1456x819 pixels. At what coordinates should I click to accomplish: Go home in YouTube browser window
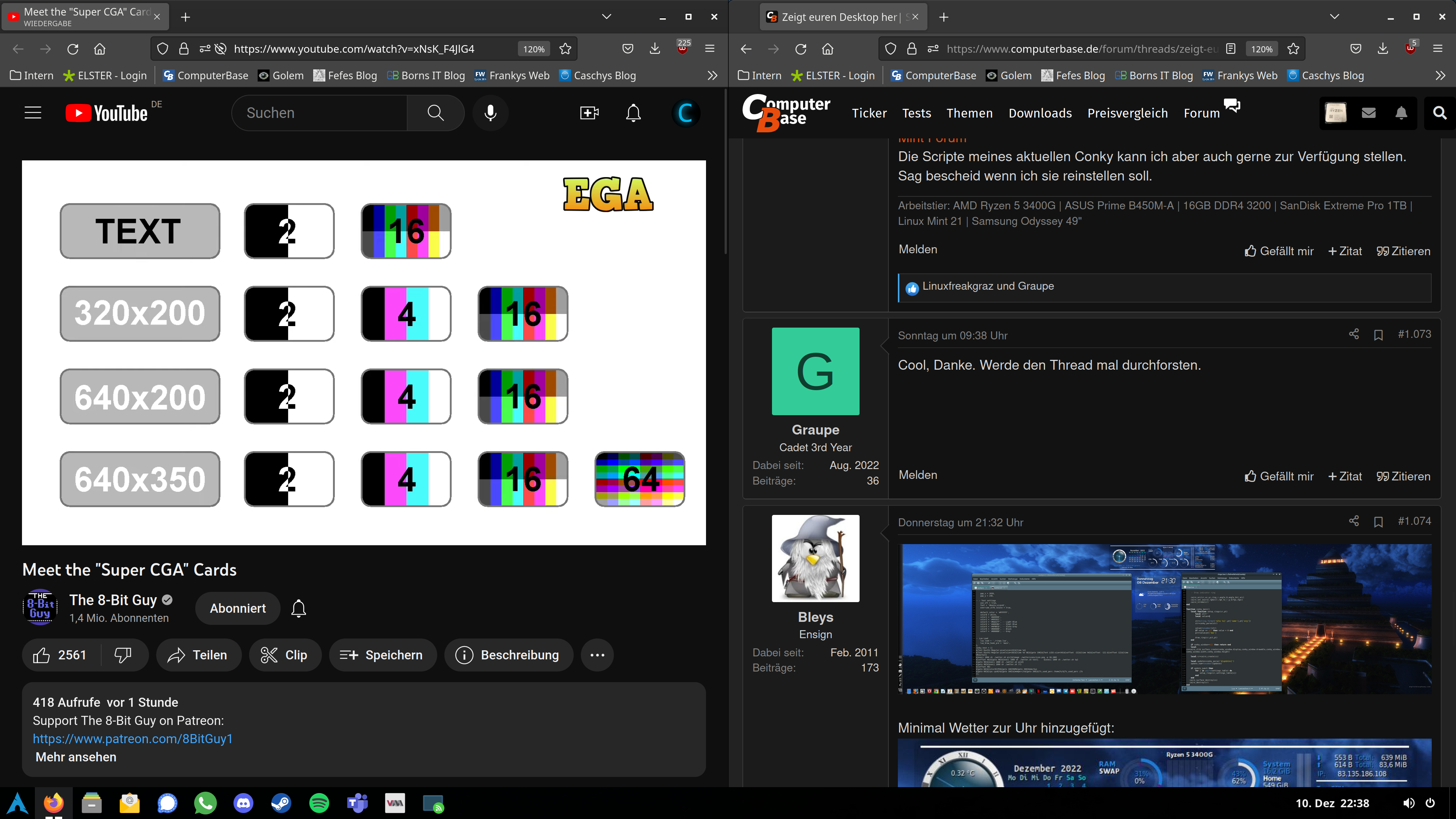pos(99,49)
